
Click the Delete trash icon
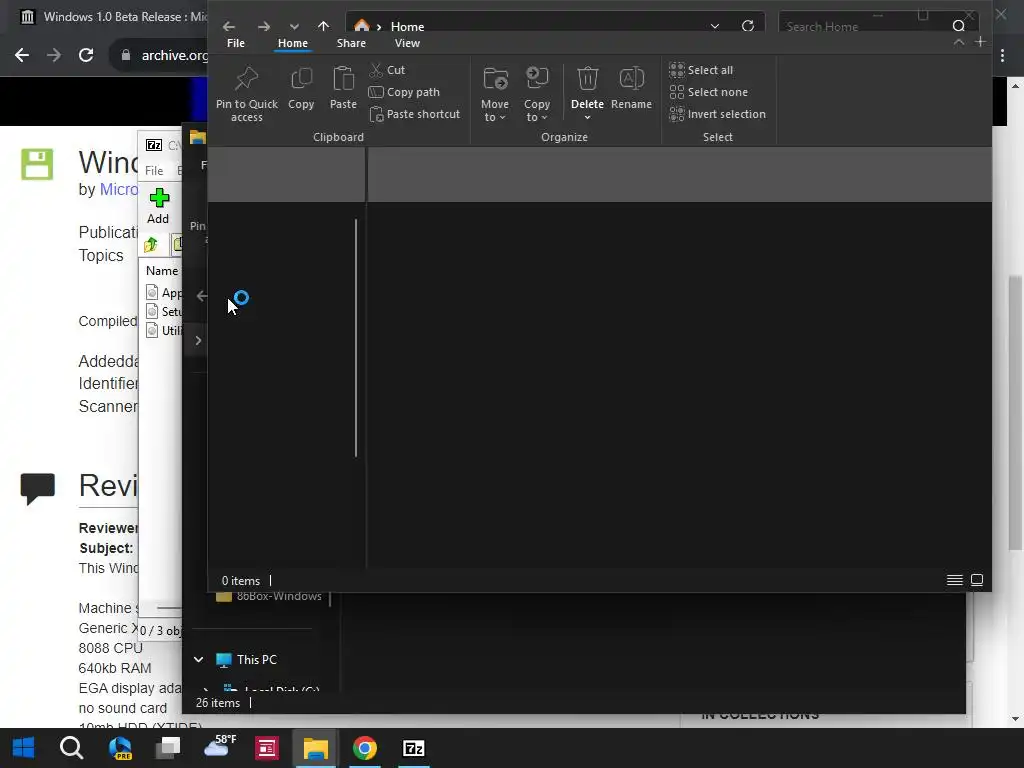pyautogui.click(x=587, y=80)
